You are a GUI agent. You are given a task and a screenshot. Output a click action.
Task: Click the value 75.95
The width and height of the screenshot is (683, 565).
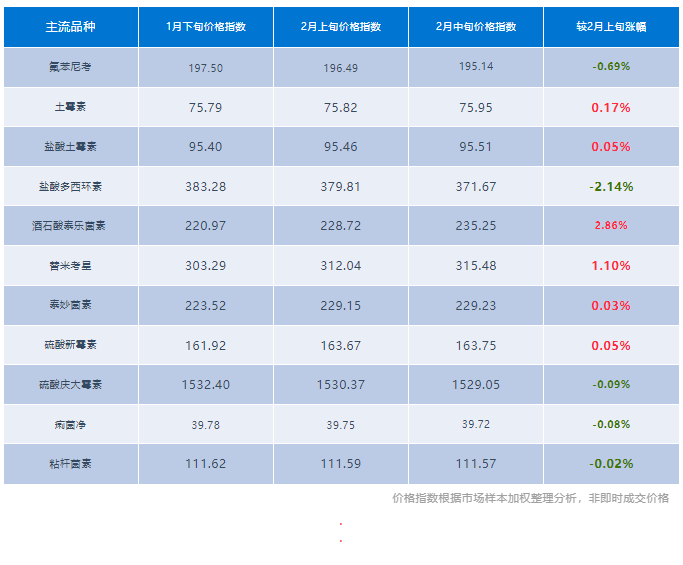pyautogui.click(x=476, y=108)
